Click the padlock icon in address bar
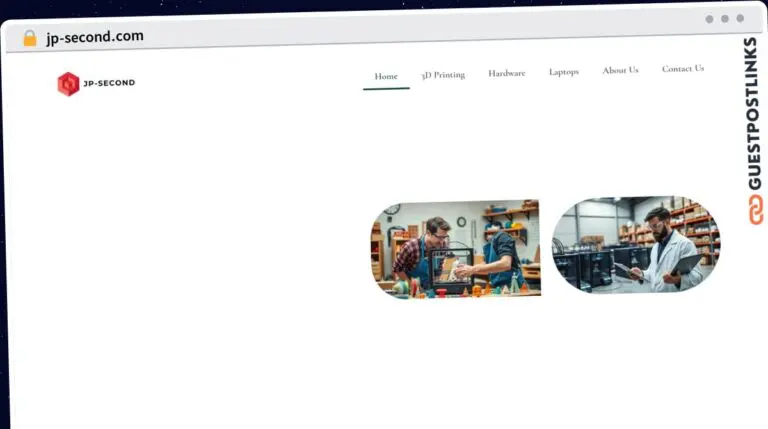 tap(30, 38)
